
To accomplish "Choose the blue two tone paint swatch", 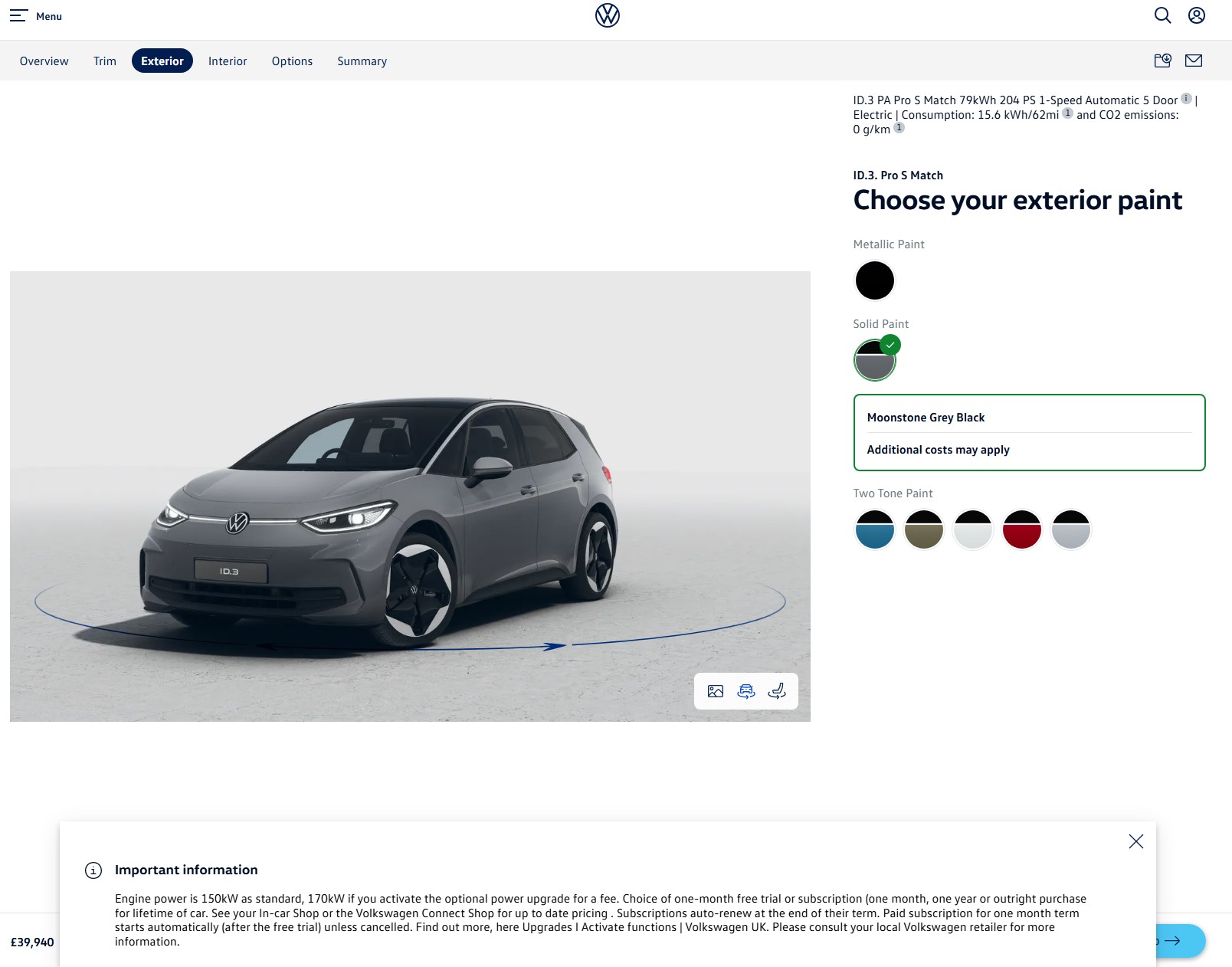I will point(875,529).
